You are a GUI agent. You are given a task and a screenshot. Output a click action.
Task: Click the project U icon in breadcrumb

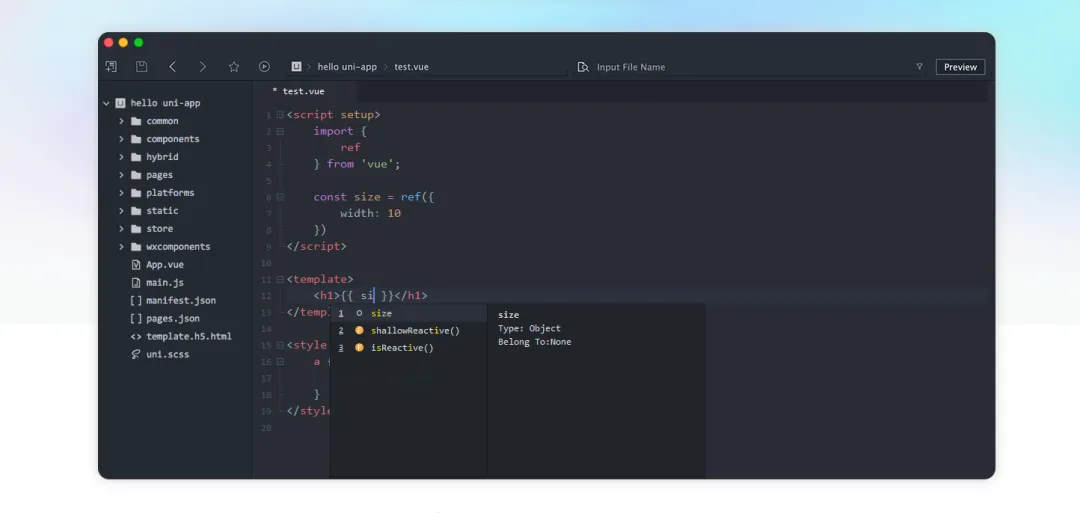[296, 67]
